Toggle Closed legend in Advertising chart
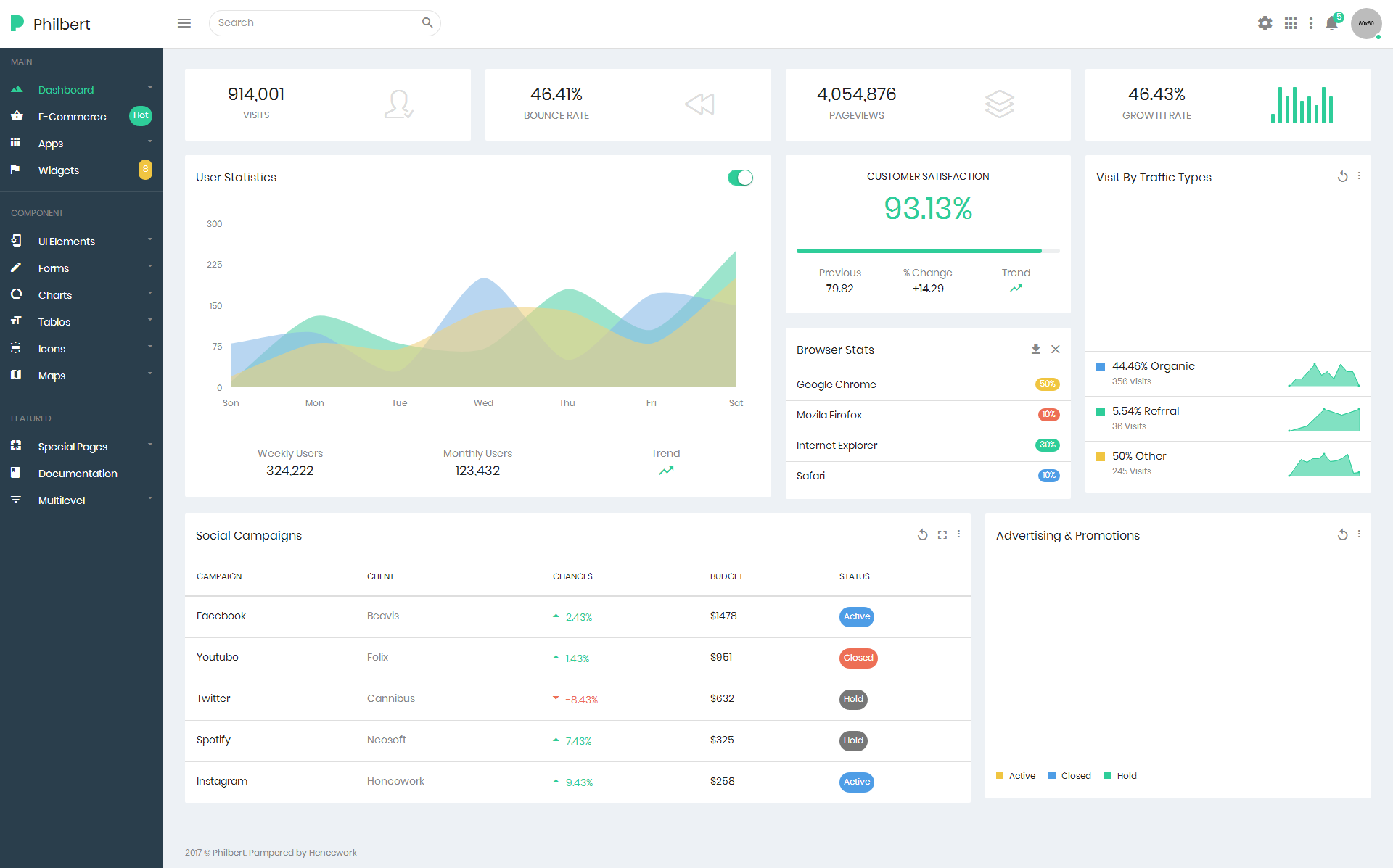 [1069, 775]
